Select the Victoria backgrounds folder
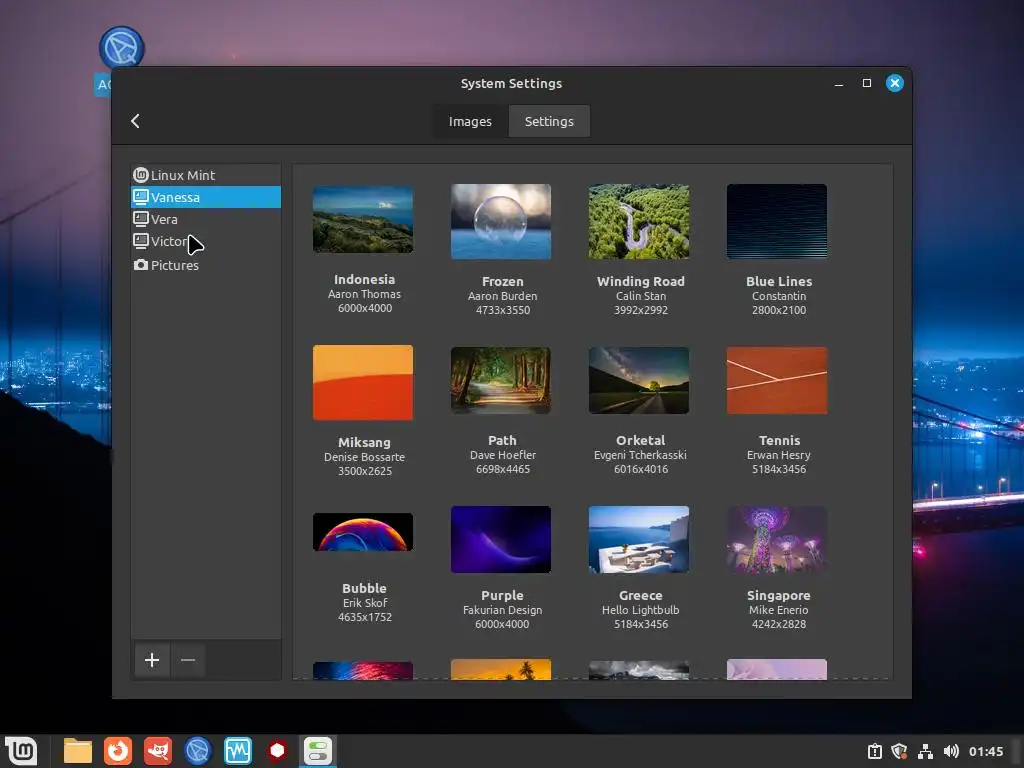Image resolution: width=1024 pixels, height=768 pixels. tap(206, 241)
